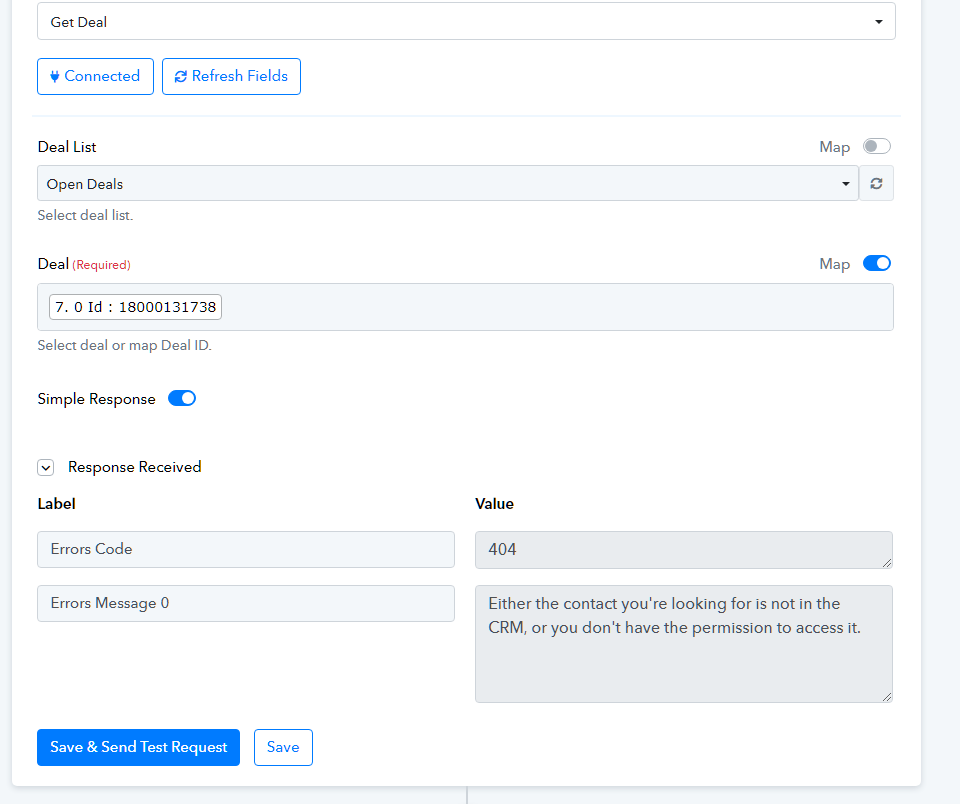Screen dimensions: 960x804
Task: Toggle the Simple Response switch
Action: click(182, 399)
